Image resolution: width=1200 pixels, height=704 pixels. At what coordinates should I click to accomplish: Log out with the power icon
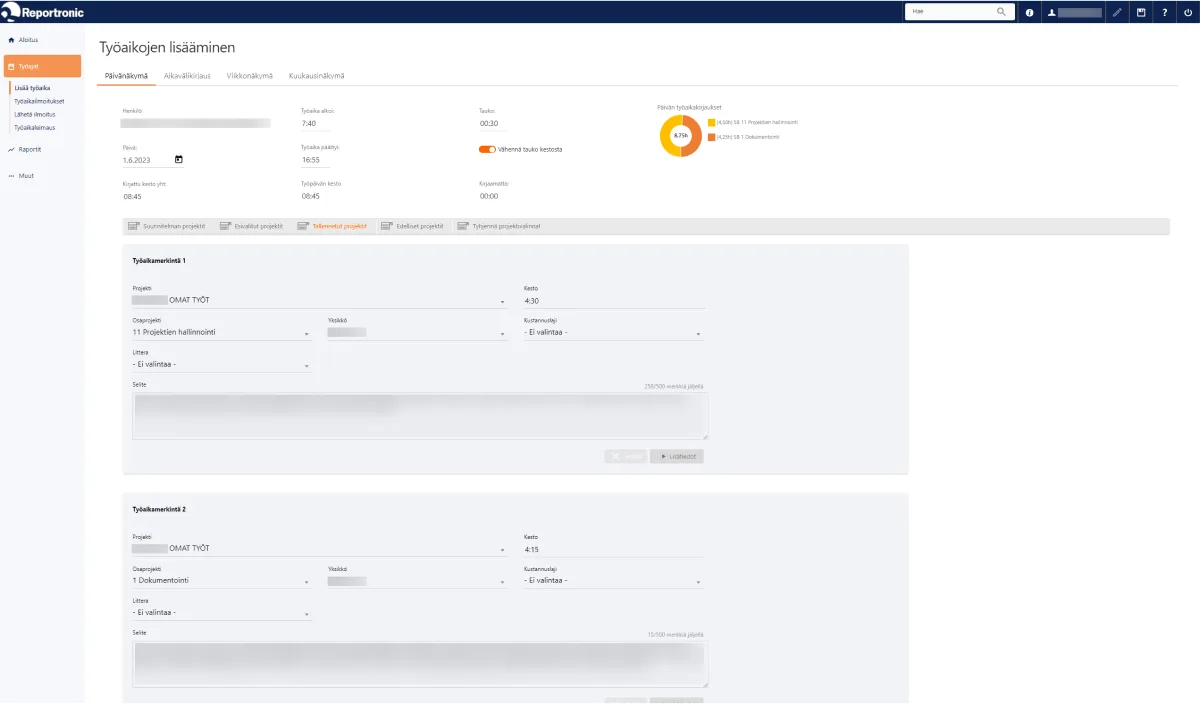coord(1187,12)
